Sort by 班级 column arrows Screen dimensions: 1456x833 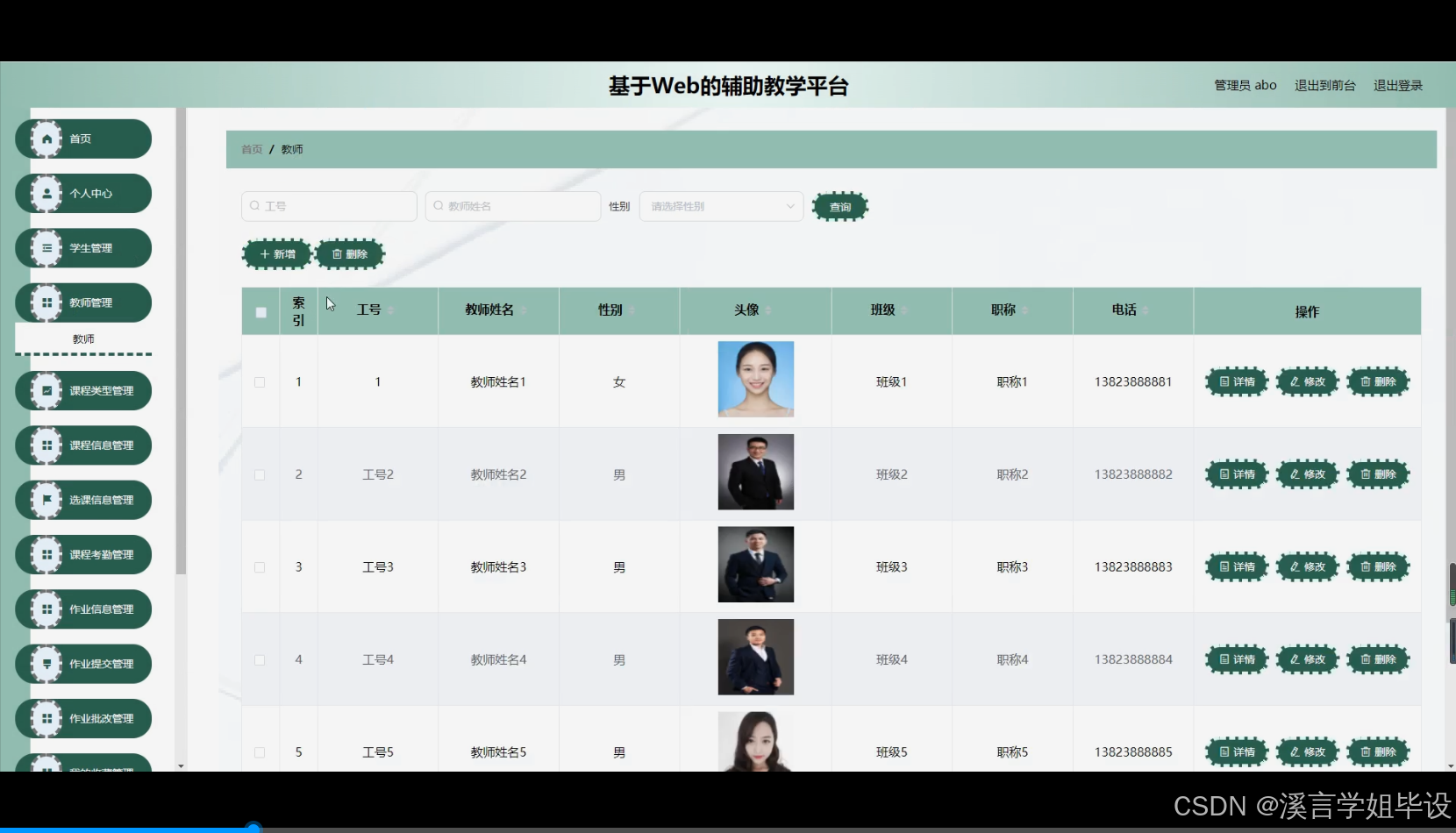point(904,310)
